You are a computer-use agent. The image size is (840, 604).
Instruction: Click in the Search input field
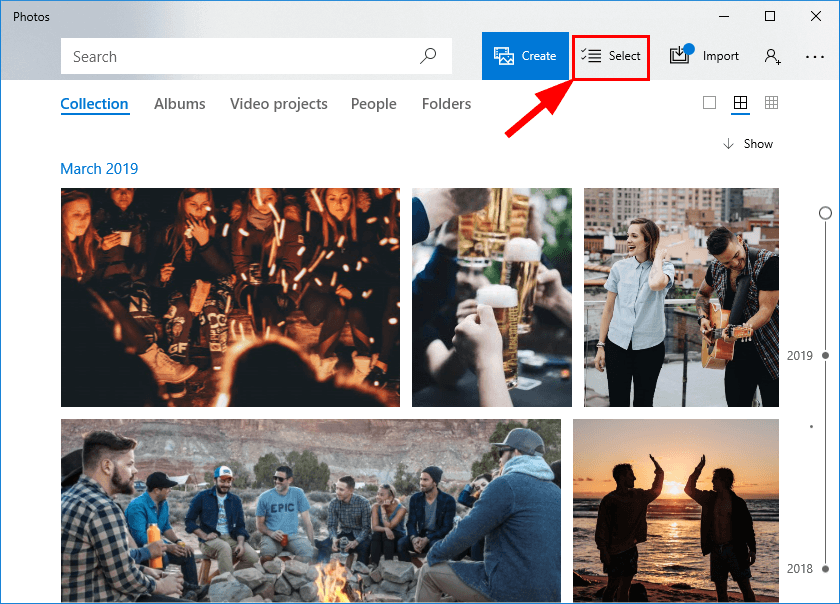click(x=256, y=56)
